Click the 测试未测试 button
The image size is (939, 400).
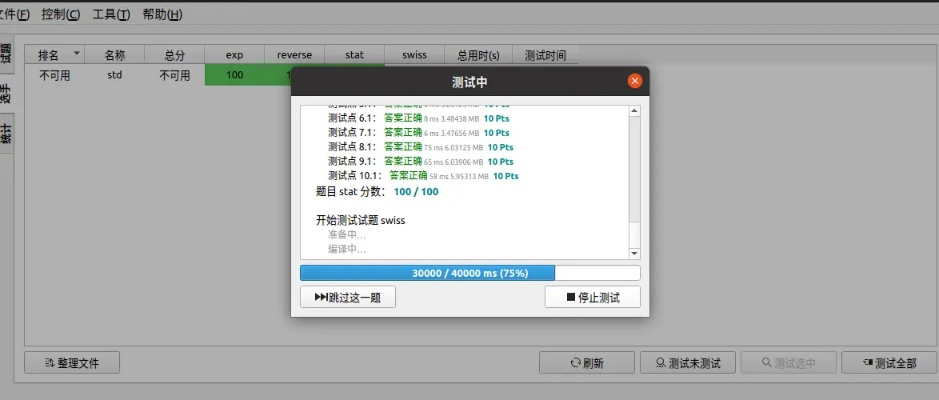click(688, 363)
